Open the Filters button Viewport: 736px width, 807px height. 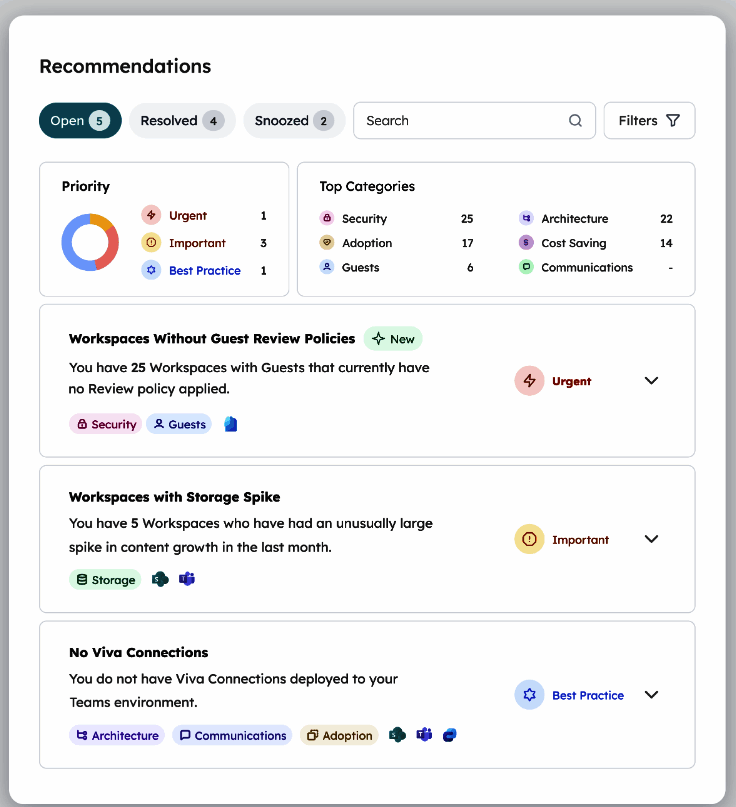(649, 121)
